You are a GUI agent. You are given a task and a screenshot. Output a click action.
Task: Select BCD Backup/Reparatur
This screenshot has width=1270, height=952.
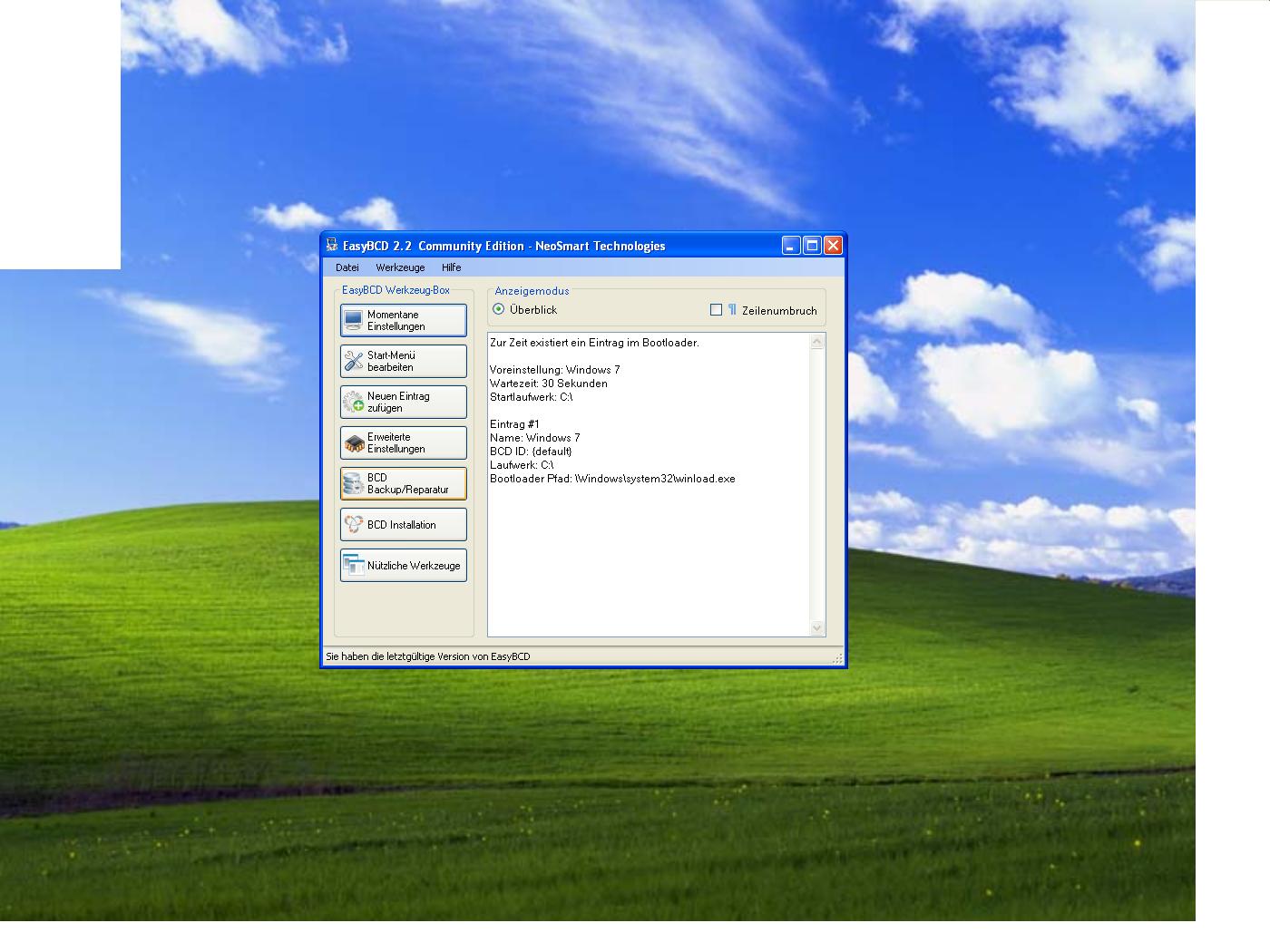tap(404, 483)
